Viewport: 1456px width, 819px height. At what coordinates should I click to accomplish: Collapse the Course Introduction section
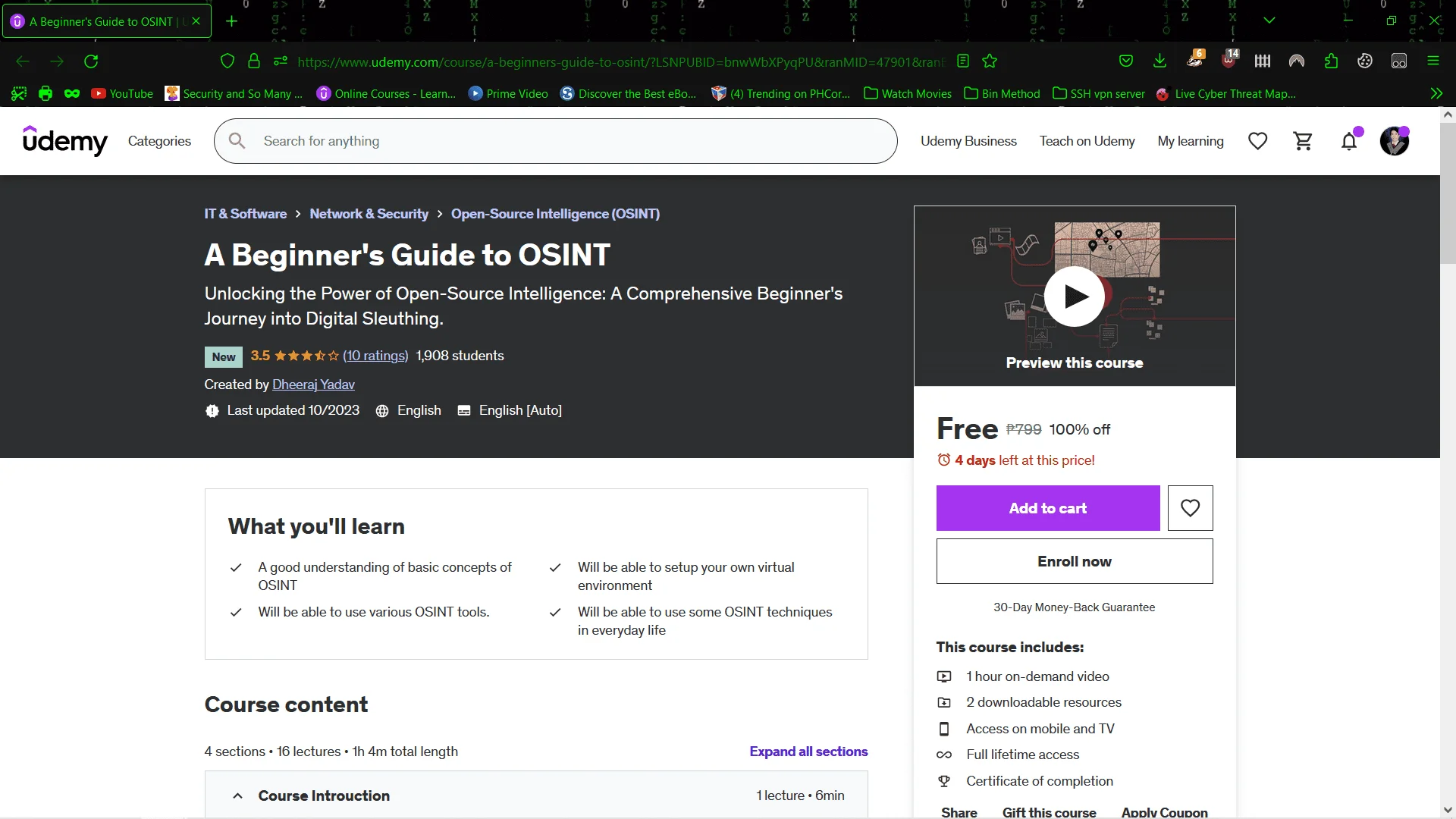coord(237,795)
